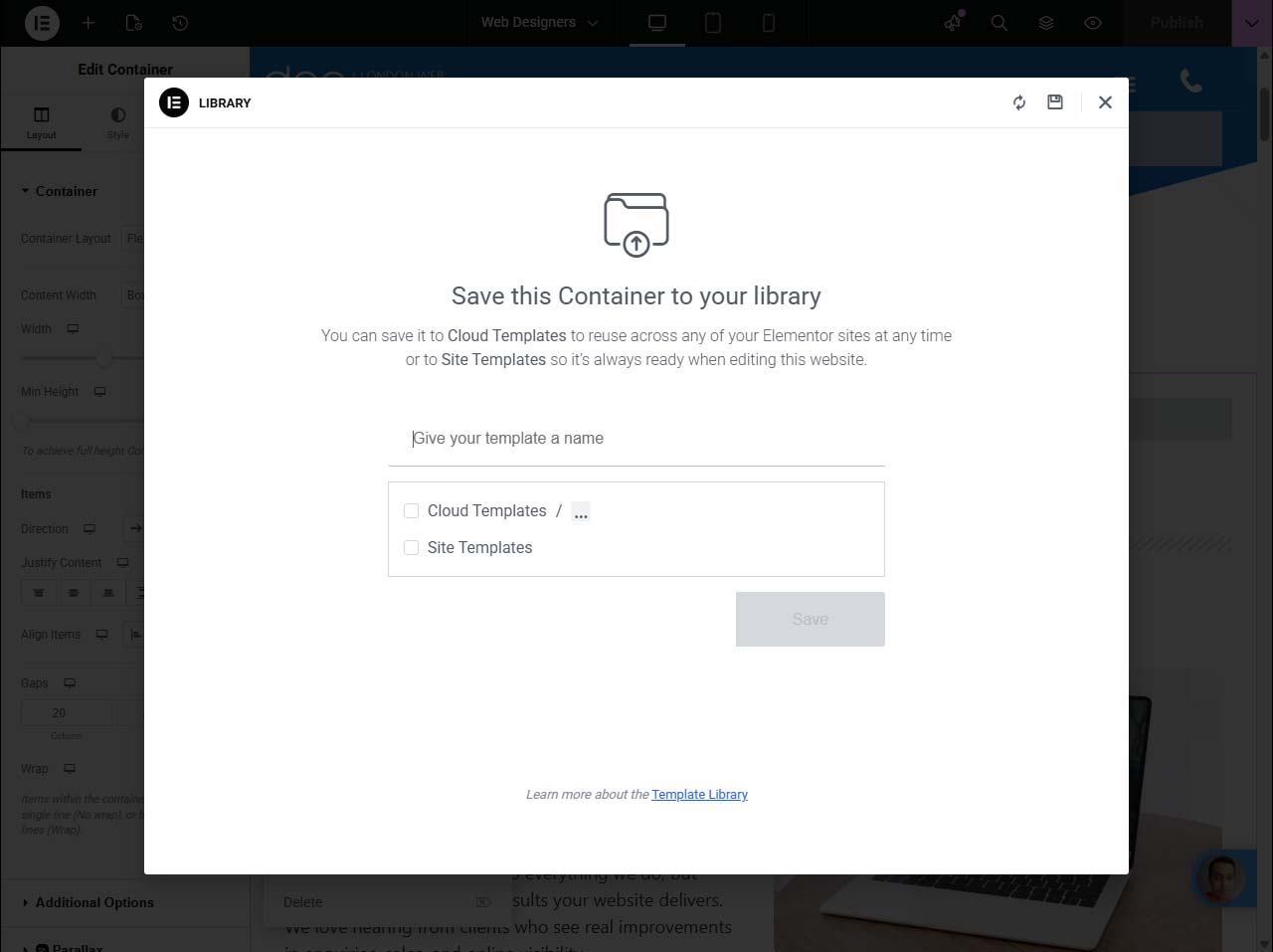Screen dimensions: 1273x952
Task: Switch to mobile preview device icon
Action: click(769, 23)
